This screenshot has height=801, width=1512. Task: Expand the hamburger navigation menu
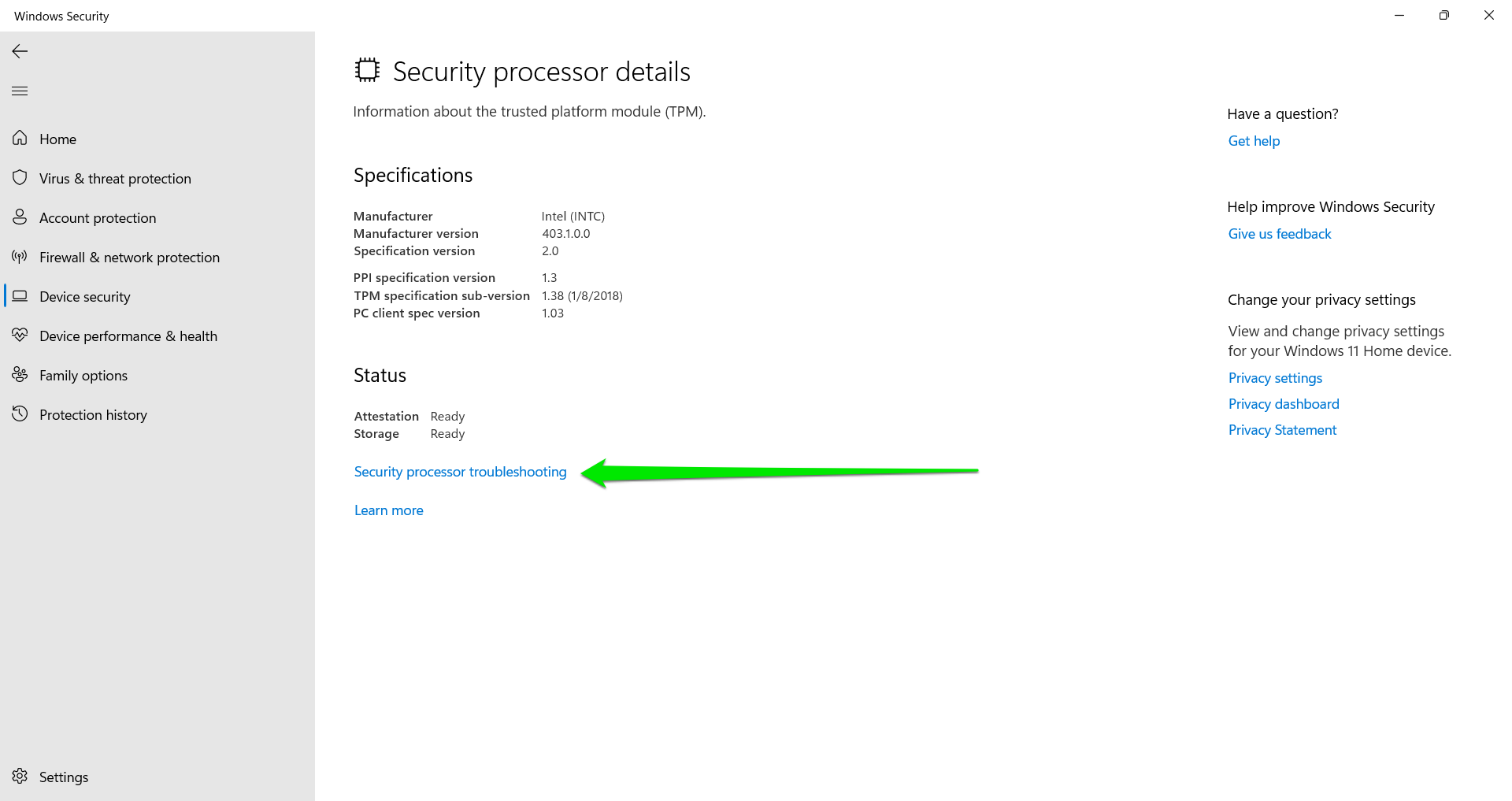[x=20, y=91]
